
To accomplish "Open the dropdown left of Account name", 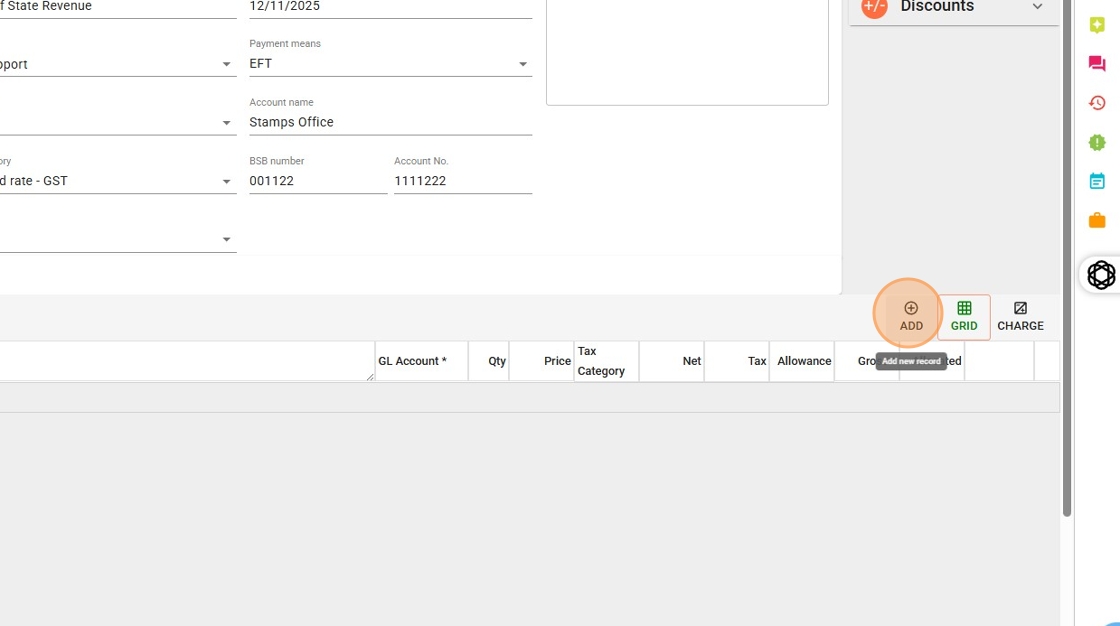I will pos(226,123).
